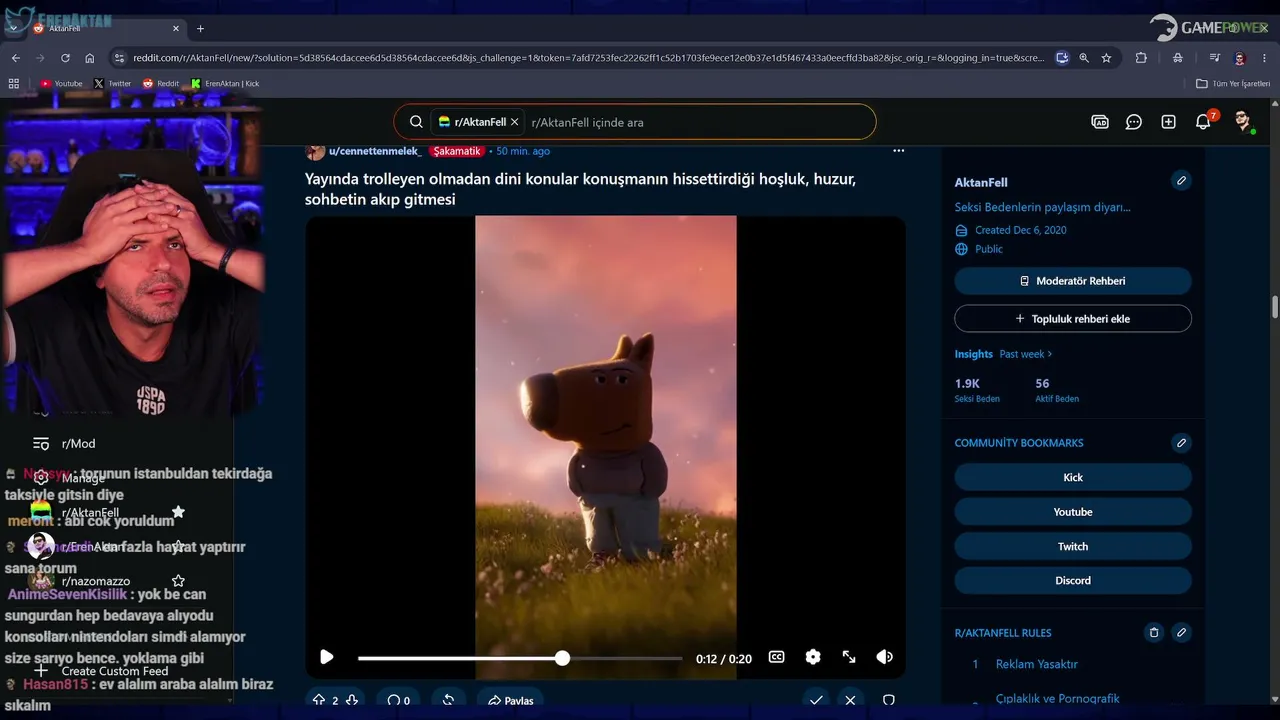Open r/Mod in the sidebar

coord(78,443)
